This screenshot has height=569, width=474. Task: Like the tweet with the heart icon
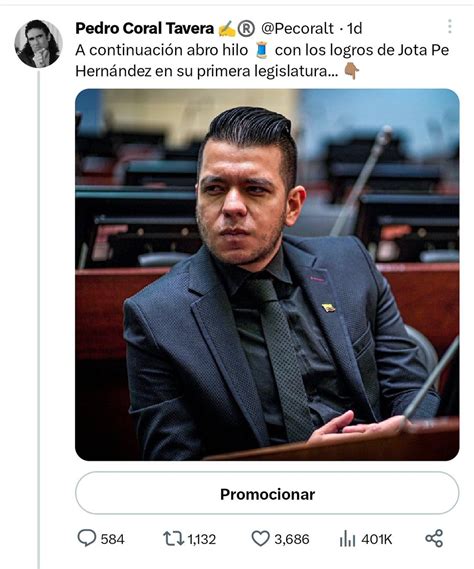(x=261, y=539)
